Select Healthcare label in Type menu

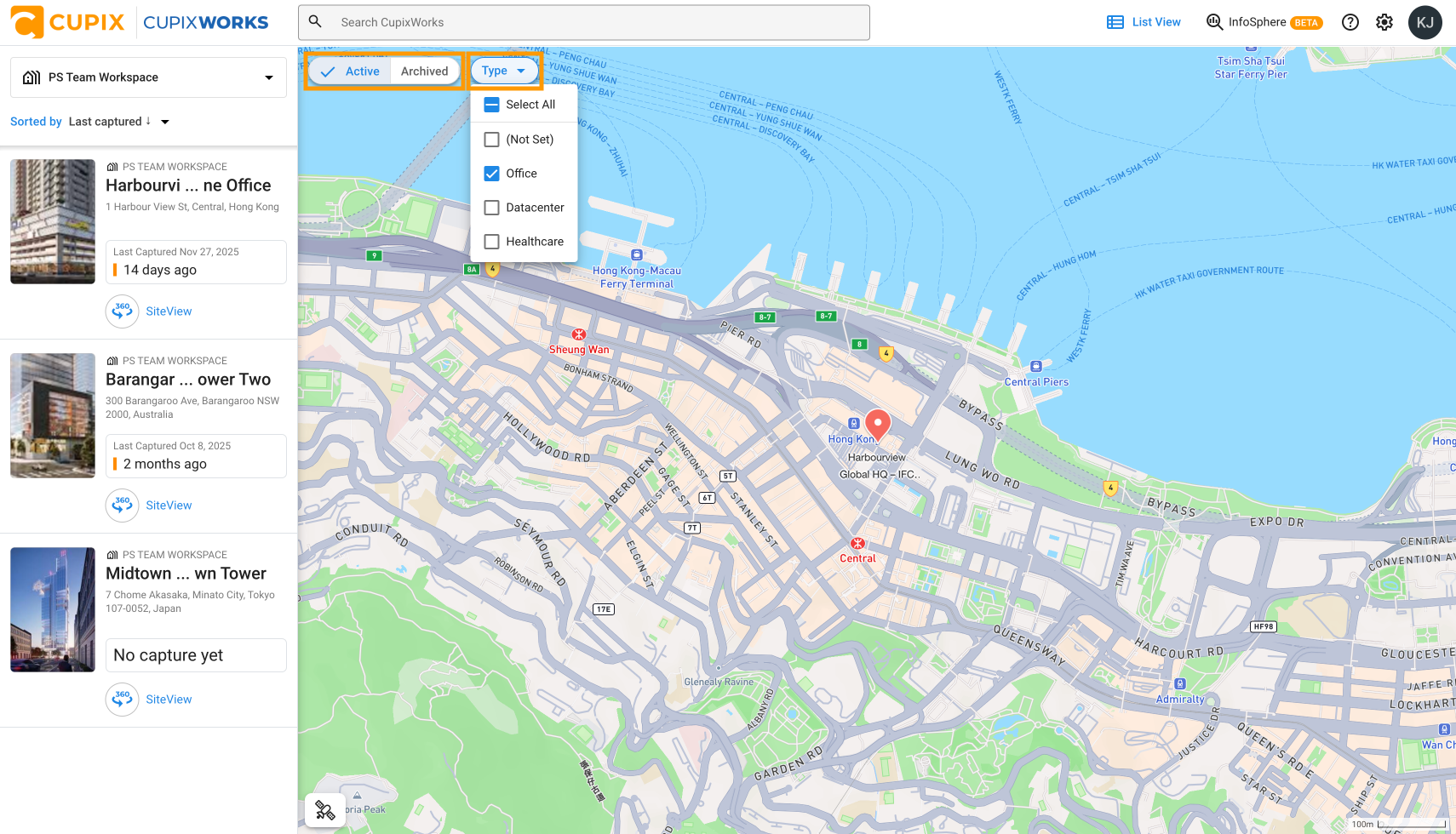pos(535,242)
